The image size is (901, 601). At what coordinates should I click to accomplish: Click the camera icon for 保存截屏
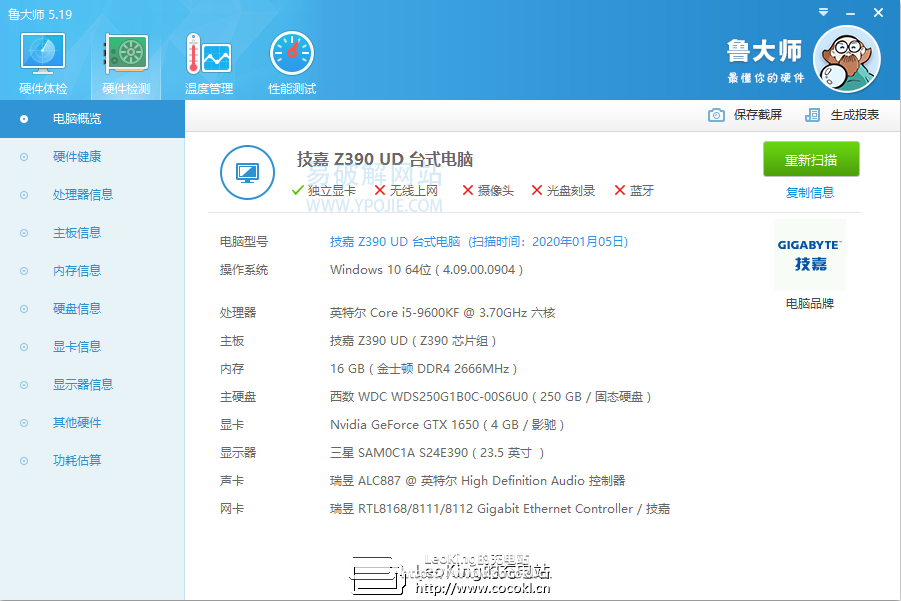click(x=716, y=115)
